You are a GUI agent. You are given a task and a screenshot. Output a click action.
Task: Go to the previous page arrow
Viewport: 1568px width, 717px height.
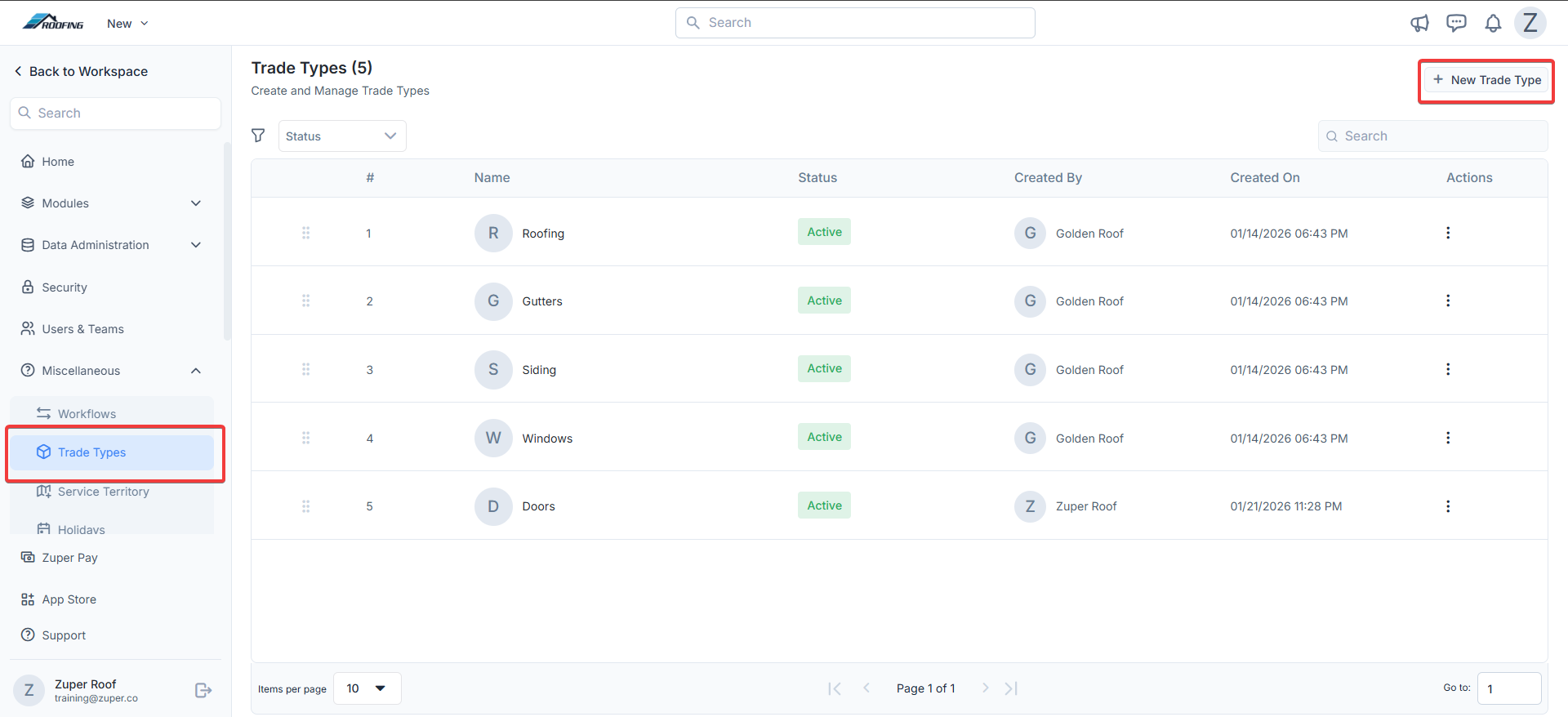point(866,688)
